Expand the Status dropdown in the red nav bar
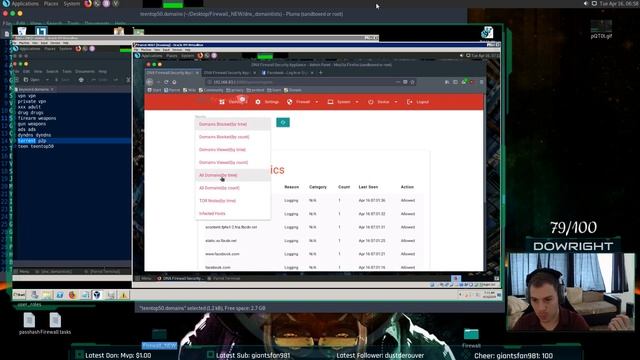Viewport: 640px width, 360px height. point(382,102)
